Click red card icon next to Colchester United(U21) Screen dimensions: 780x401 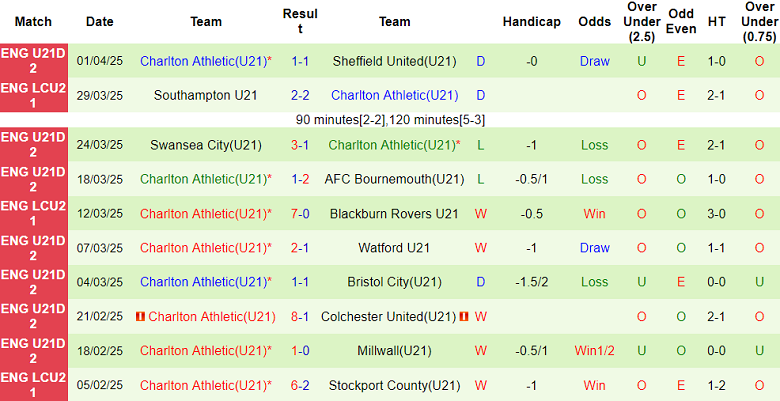[464, 317]
